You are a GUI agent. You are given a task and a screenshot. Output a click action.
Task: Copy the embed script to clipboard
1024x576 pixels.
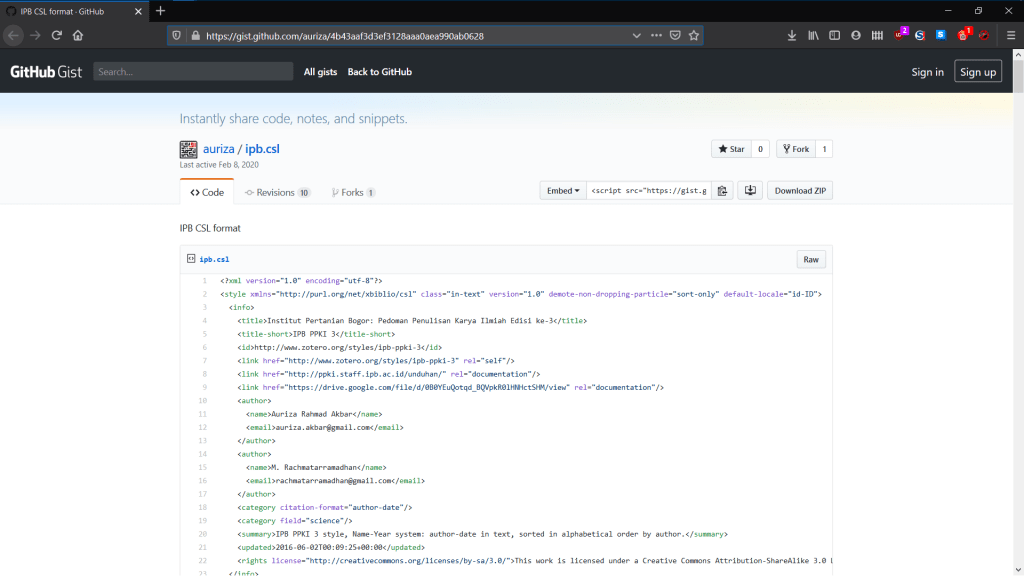click(x=723, y=191)
